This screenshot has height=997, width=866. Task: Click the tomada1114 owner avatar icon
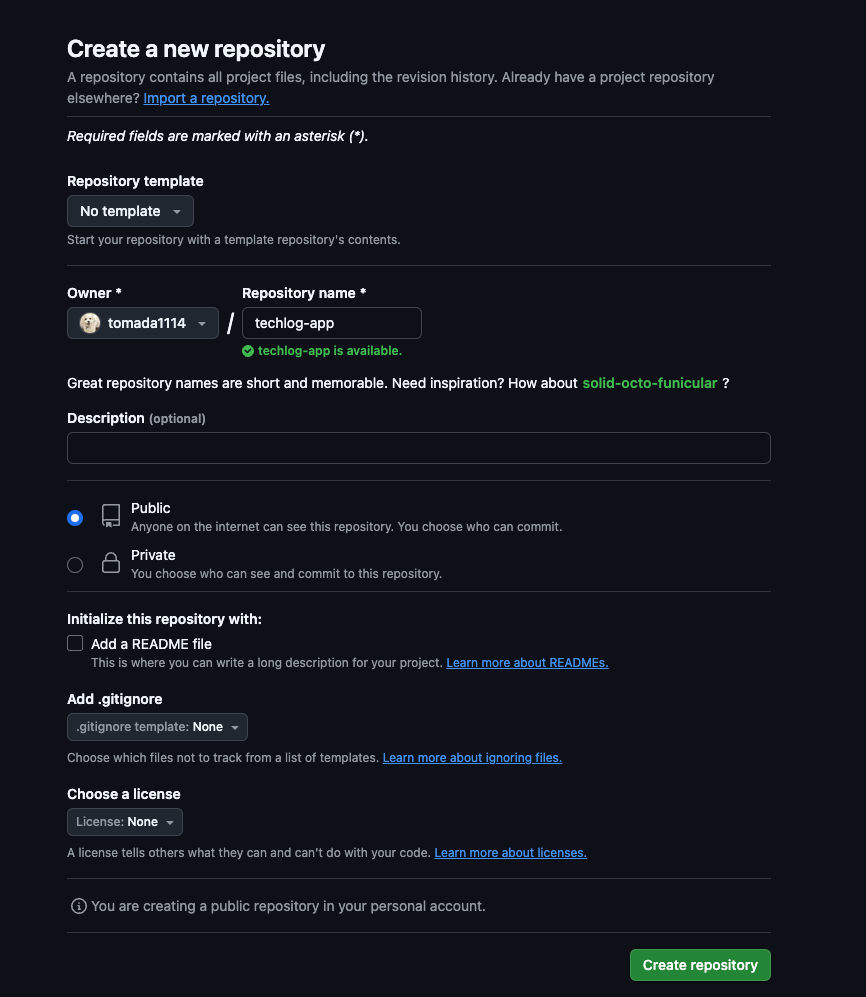tap(90, 323)
